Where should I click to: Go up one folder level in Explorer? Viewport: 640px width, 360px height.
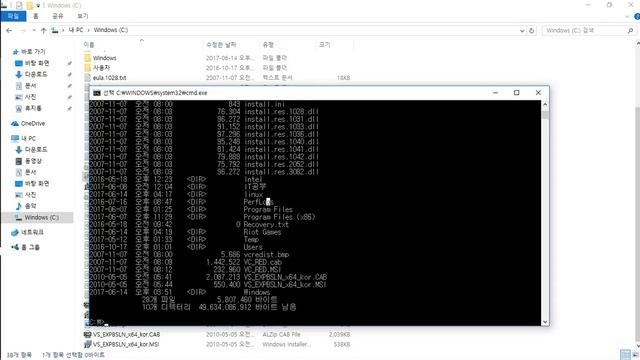click(x=43, y=30)
